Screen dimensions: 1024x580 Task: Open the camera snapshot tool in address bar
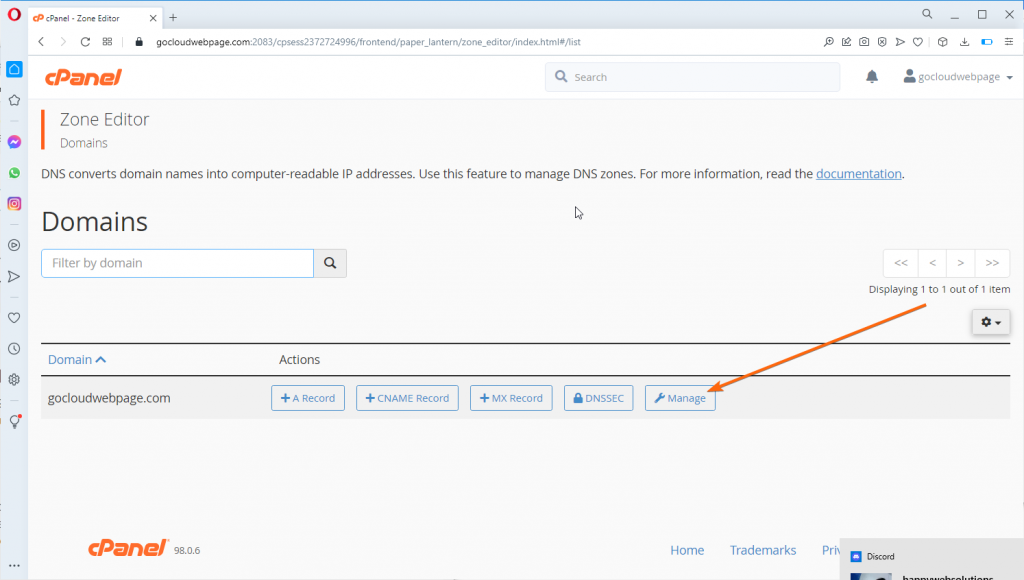(x=864, y=42)
